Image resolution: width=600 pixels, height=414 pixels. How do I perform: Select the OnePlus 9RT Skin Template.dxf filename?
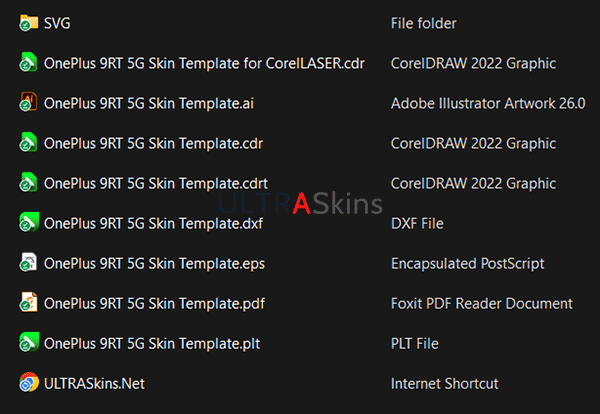[x=153, y=223]
